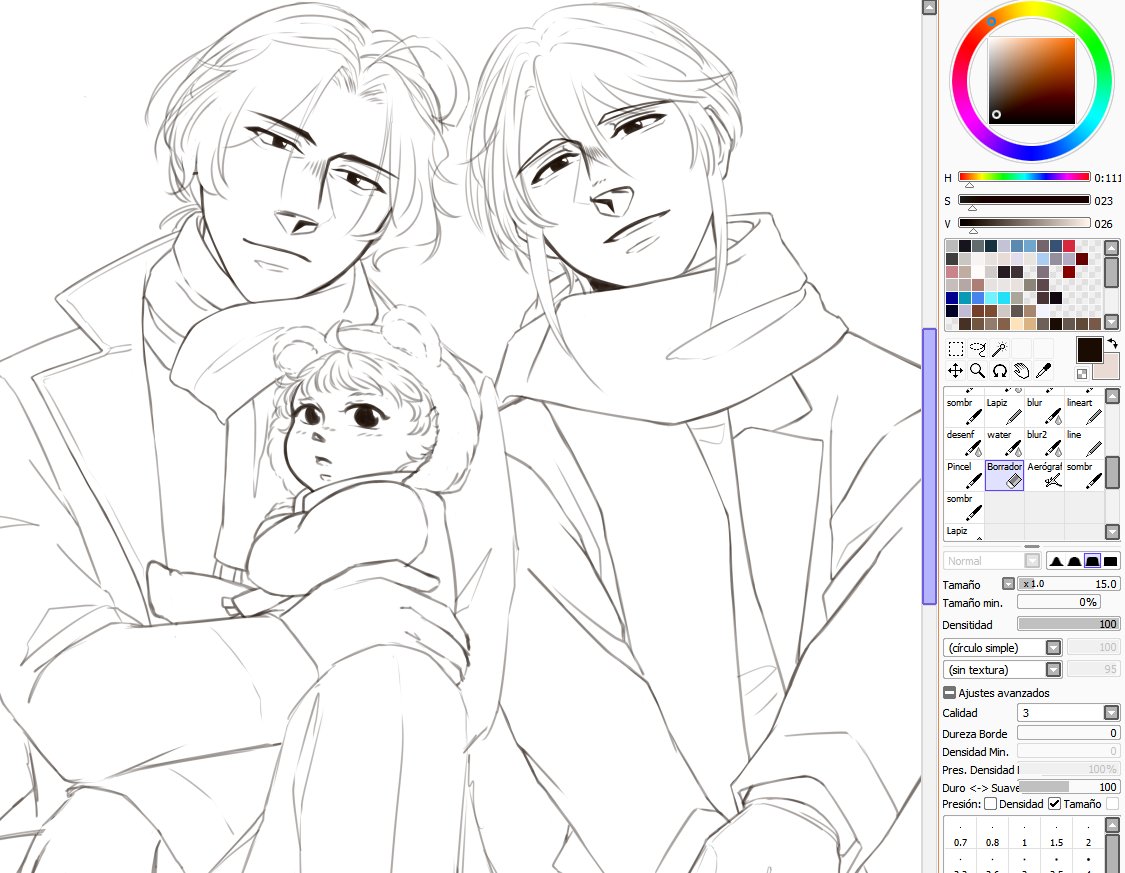This screenshot has width=1125, height=873.
Task: Select the lasso selection tool
Action: pyautogui.click(x=977, y=349)
